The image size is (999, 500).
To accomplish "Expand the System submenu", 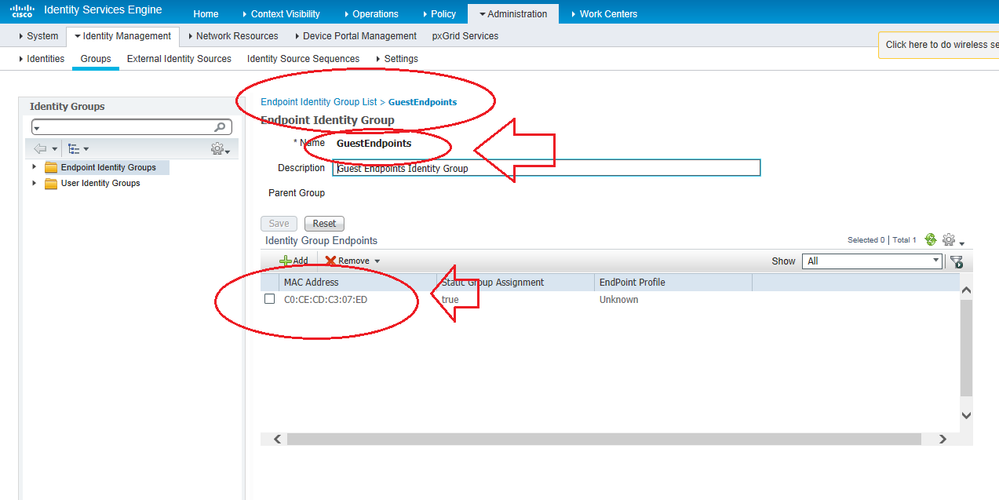I will tap(39, 36).
